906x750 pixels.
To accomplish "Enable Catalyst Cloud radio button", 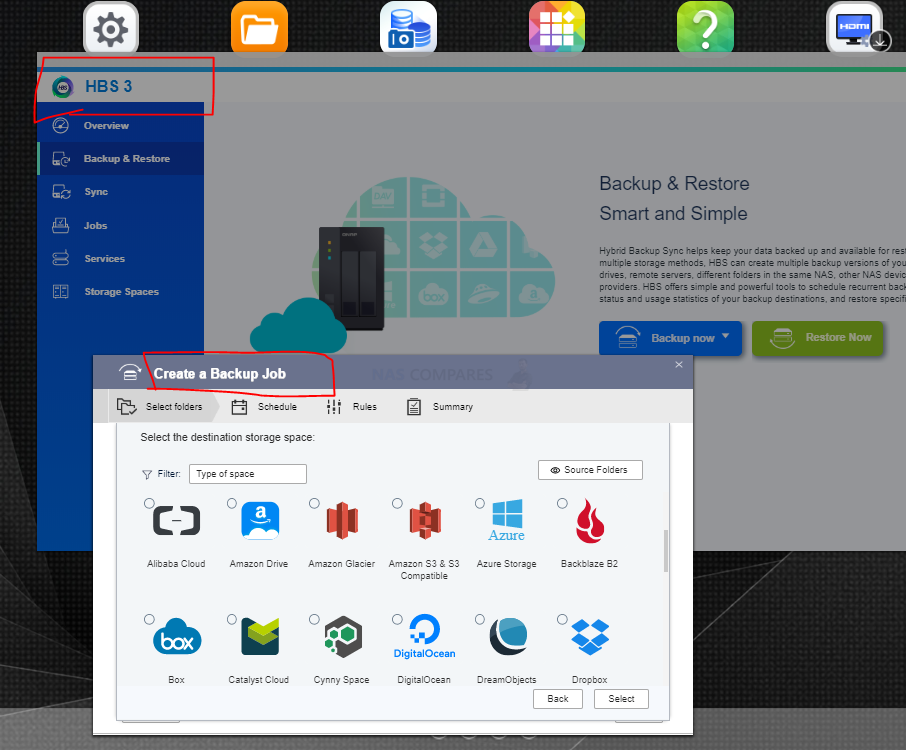I will (x=232, y=619).
